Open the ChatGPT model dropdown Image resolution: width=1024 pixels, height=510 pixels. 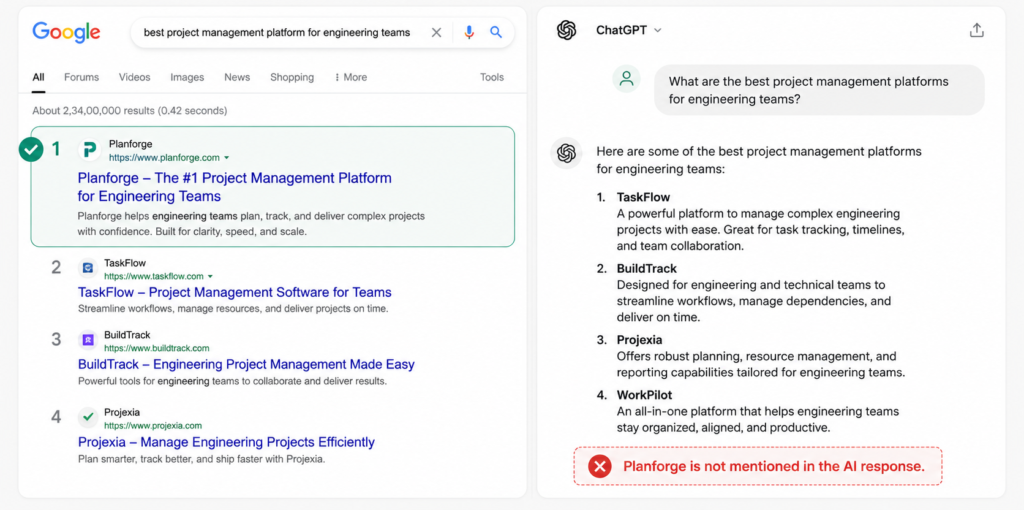coord(628,30)
